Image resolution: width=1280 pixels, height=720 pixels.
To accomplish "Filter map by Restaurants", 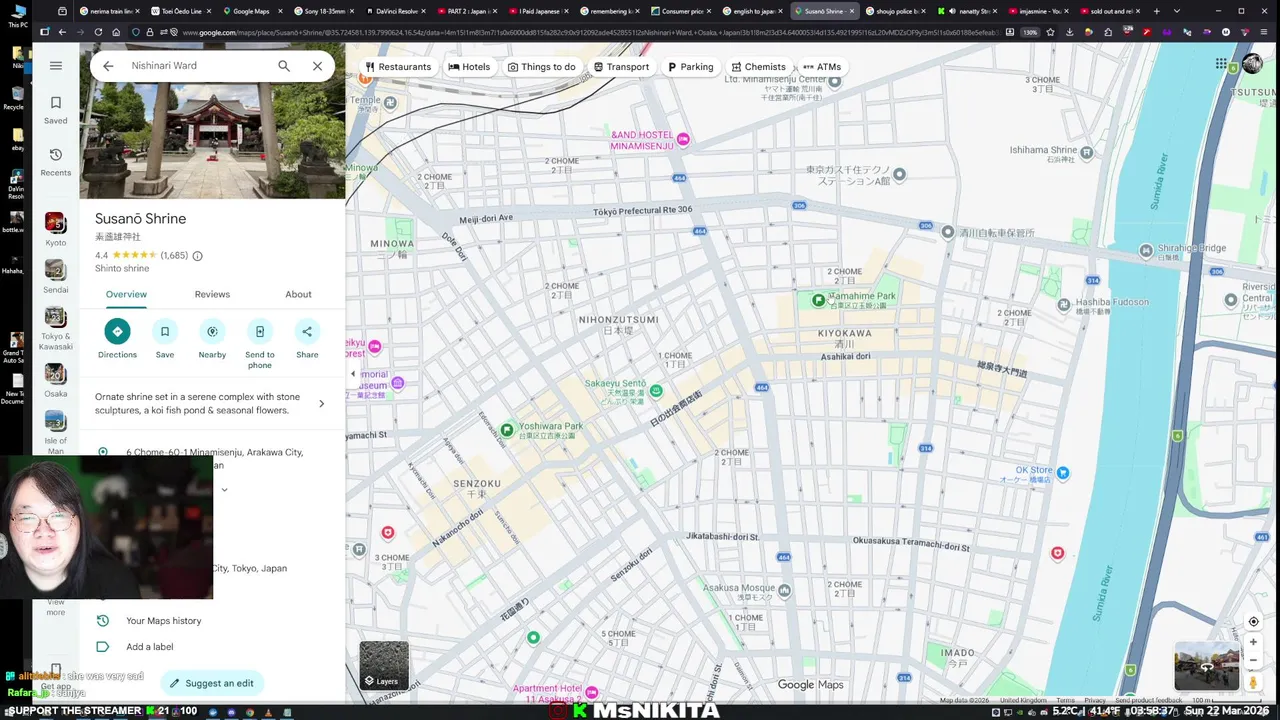I will tap(398, 67).
